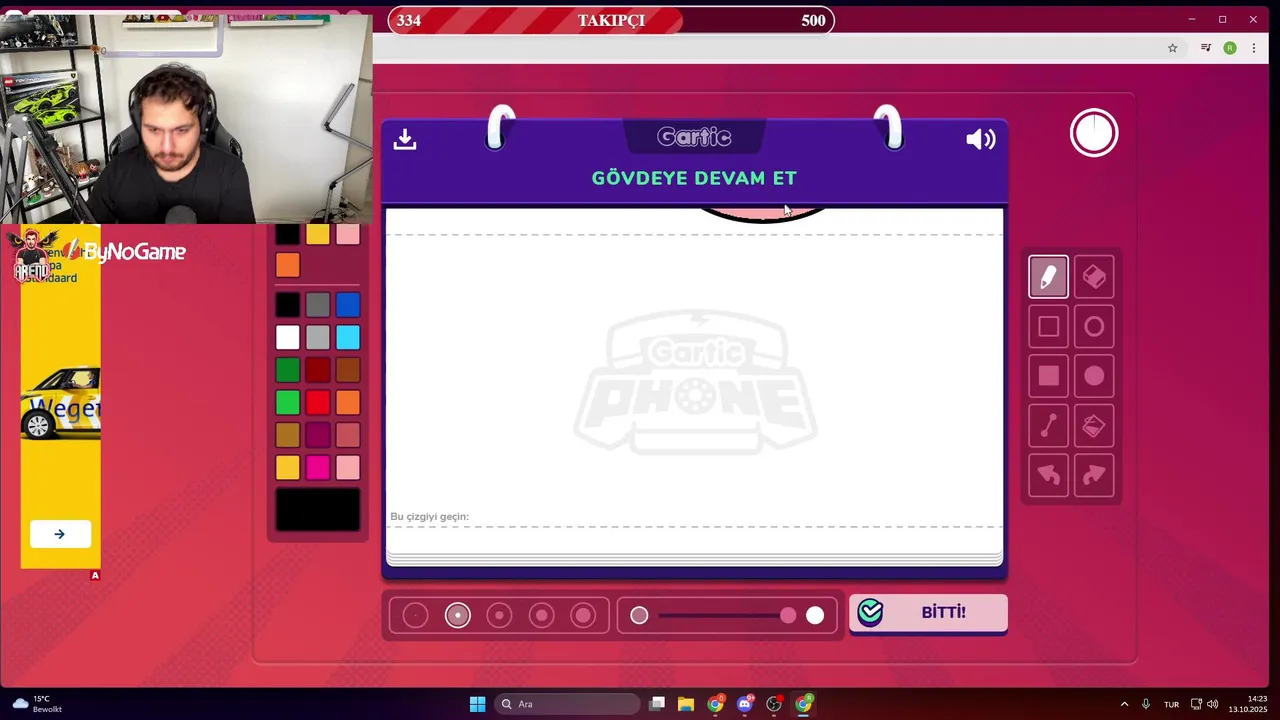Open volume control in the system tray
Viewport: 1280px width, 720px height.
click(1212, 704)
